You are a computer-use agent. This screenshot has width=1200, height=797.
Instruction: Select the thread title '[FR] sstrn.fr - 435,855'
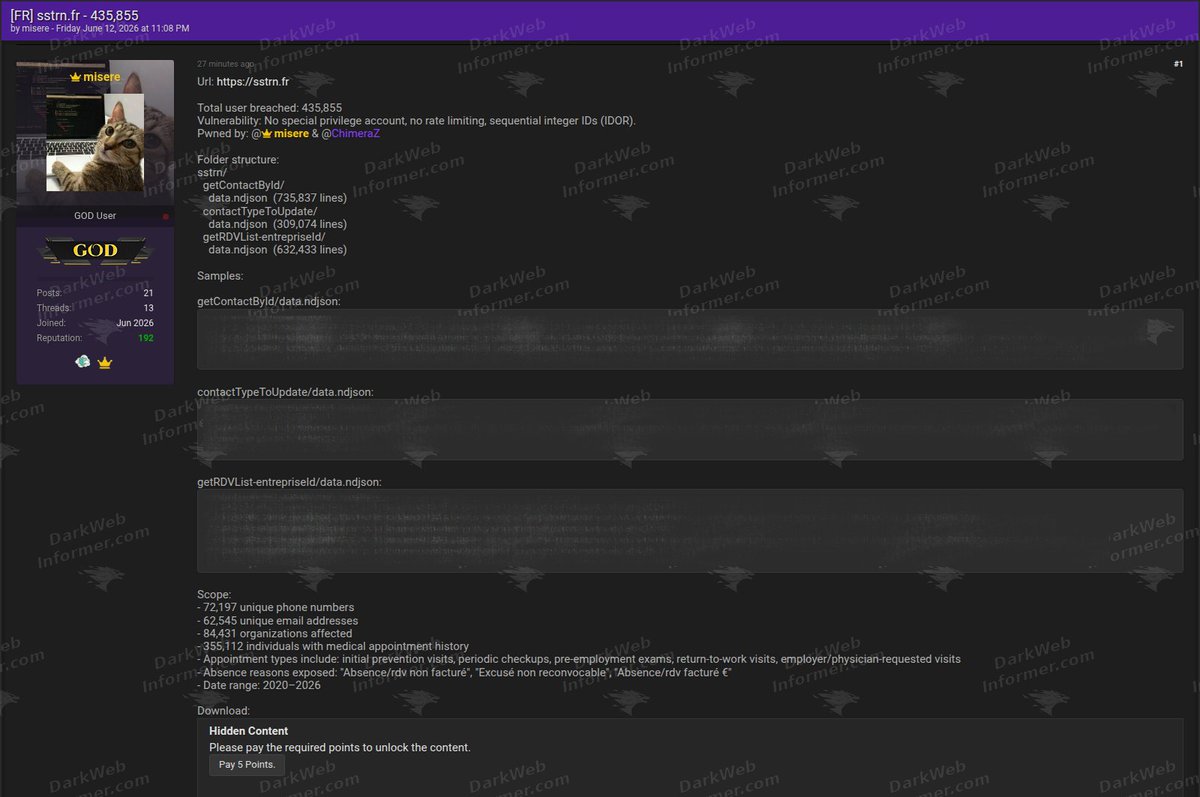[x=75, y=15]
